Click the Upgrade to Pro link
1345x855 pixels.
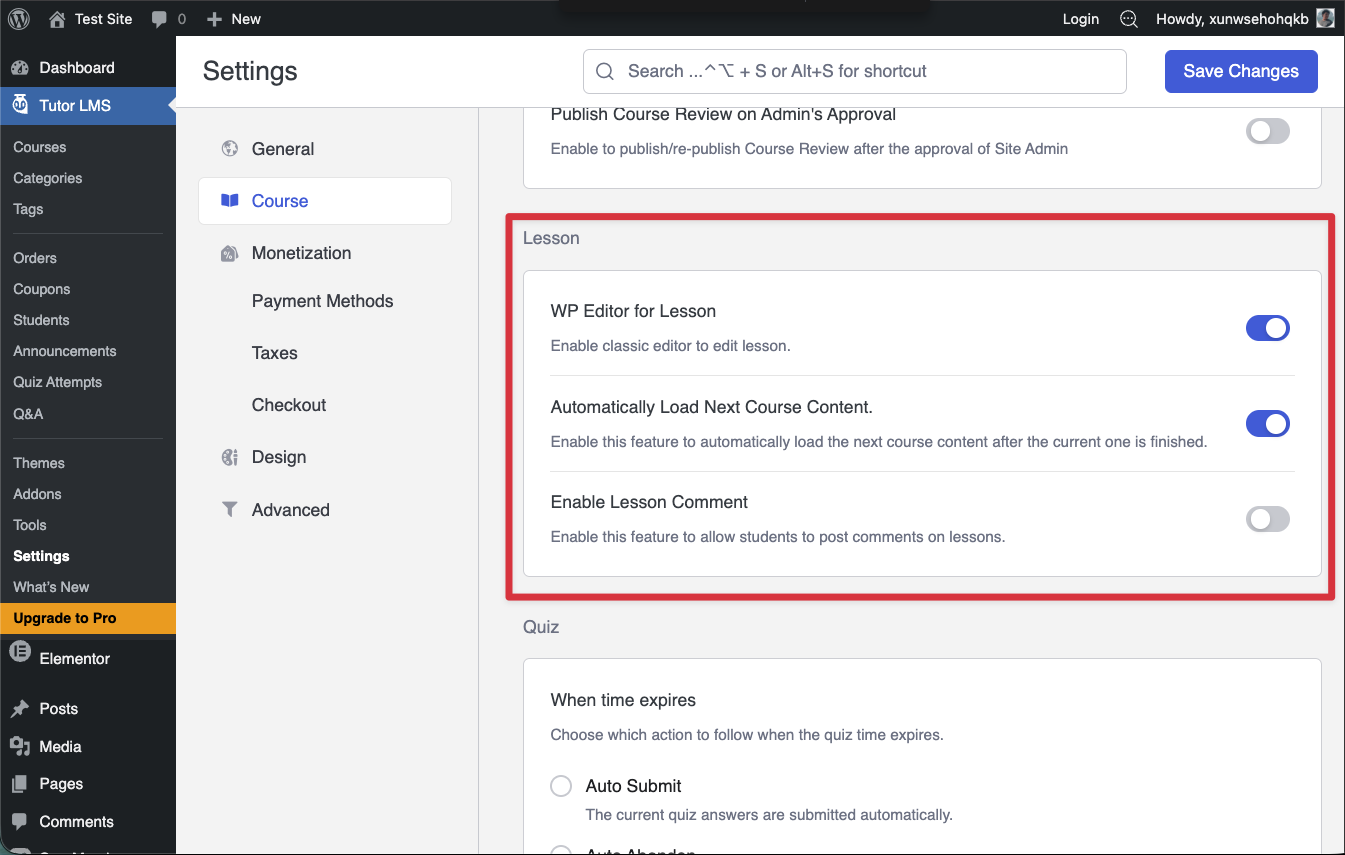65,618
